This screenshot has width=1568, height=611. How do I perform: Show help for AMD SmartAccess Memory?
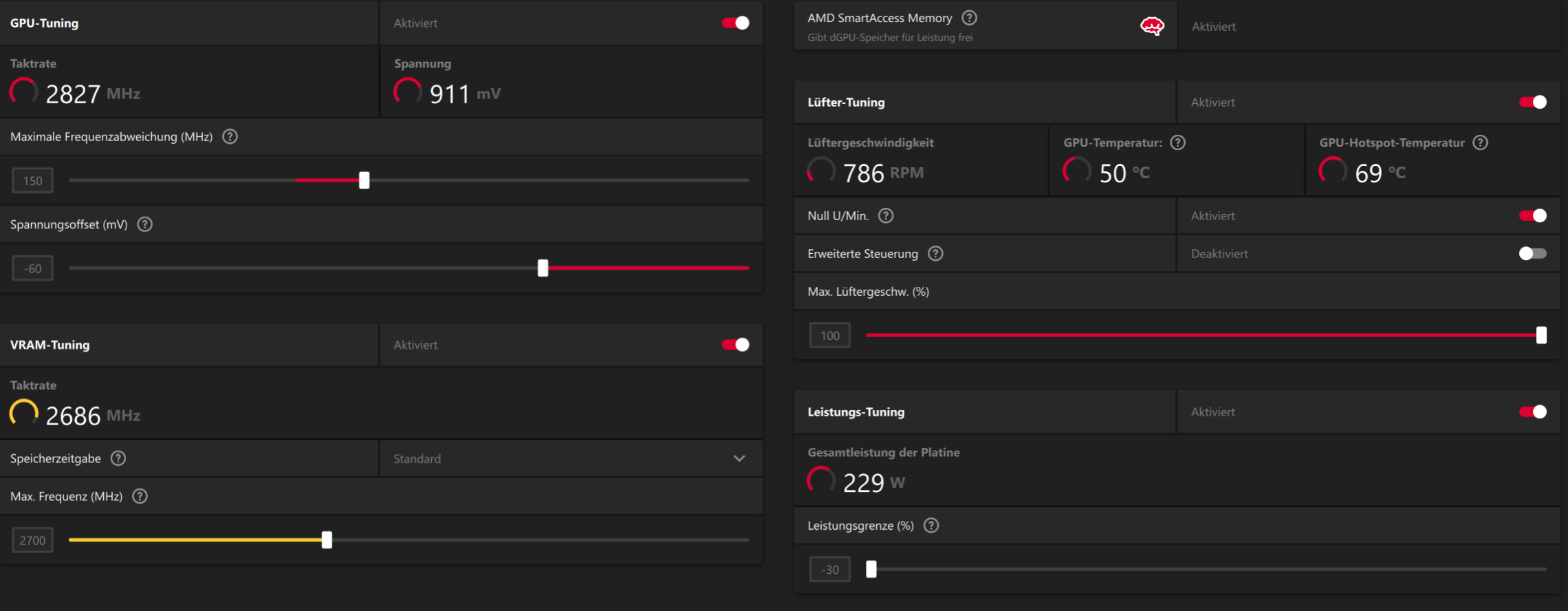[970, 18]
